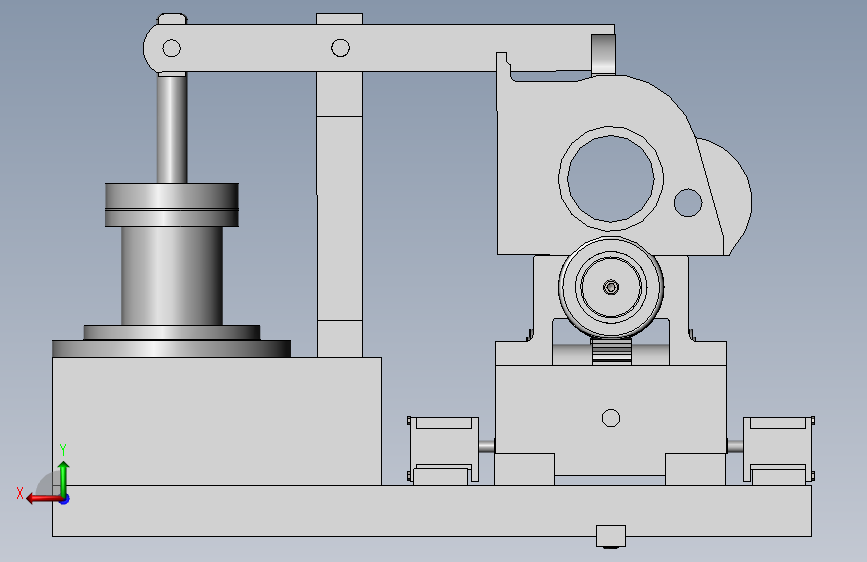Select the horizontal lever beam at top

pyautogui.click(x=378, y=48)
